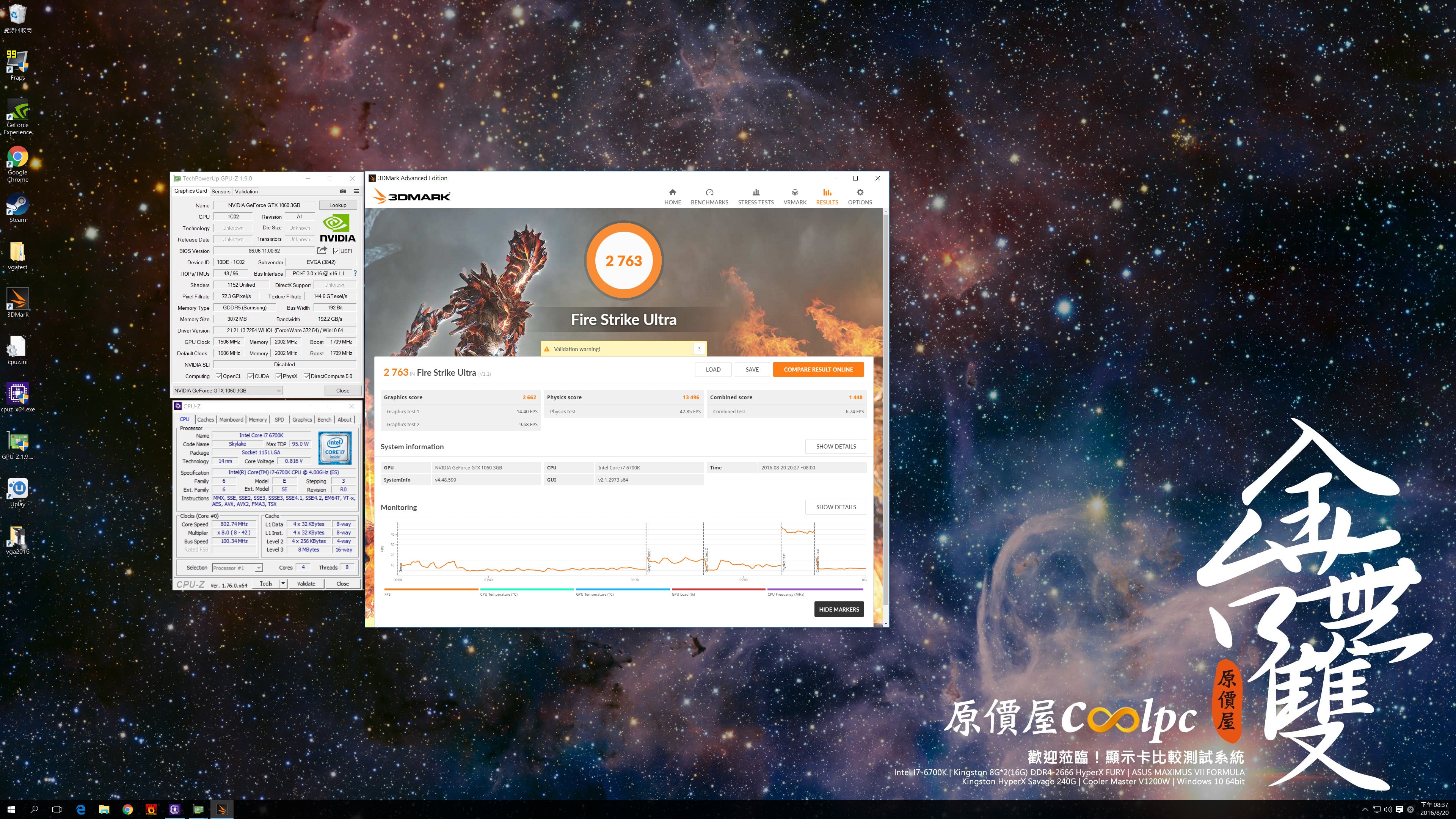Click the GPU-Z screenshot camera icon

342,191
